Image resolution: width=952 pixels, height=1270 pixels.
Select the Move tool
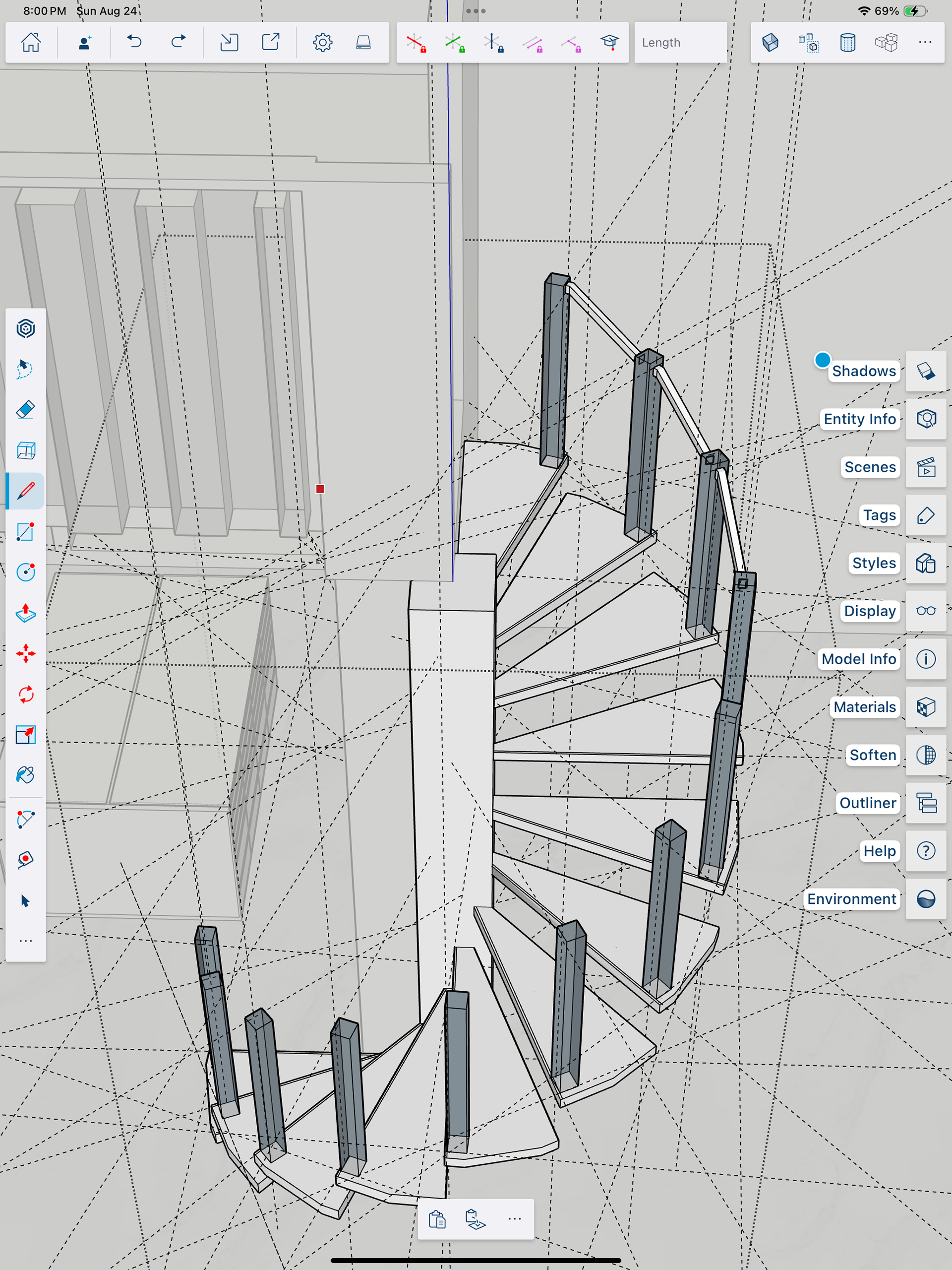[x=25, y=653]
